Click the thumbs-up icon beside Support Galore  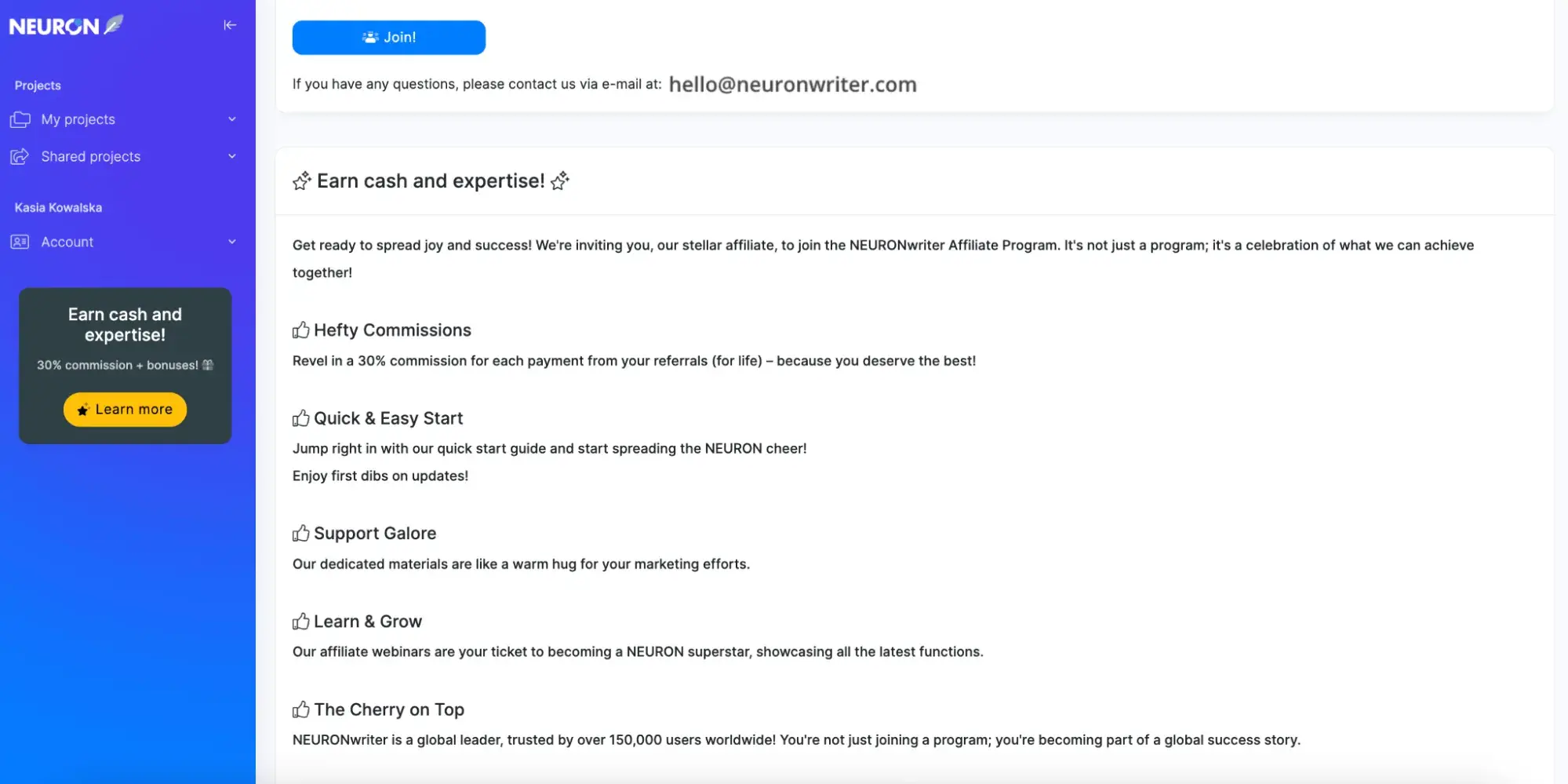tap(301, 534)
